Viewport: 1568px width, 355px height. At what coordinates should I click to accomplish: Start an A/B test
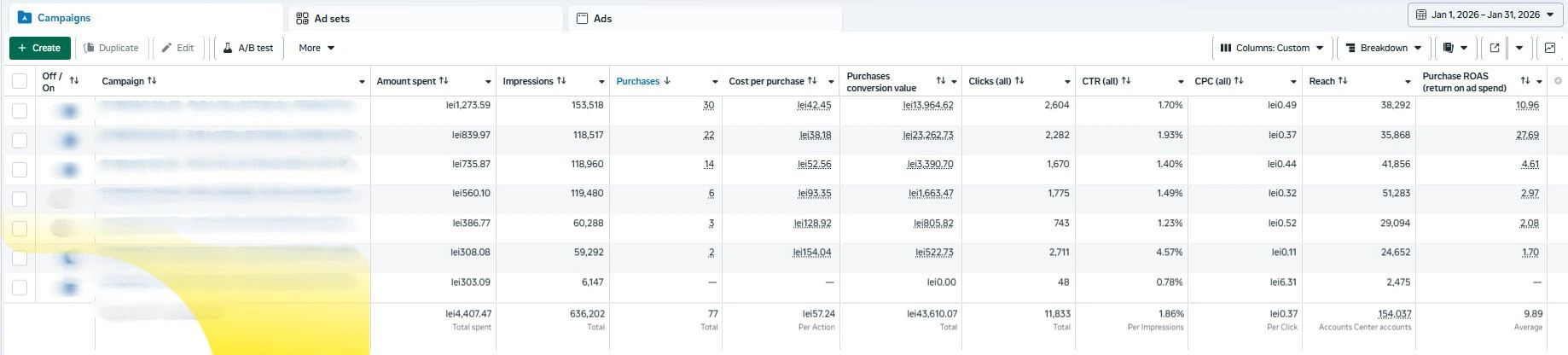click(x=248, y=48)
